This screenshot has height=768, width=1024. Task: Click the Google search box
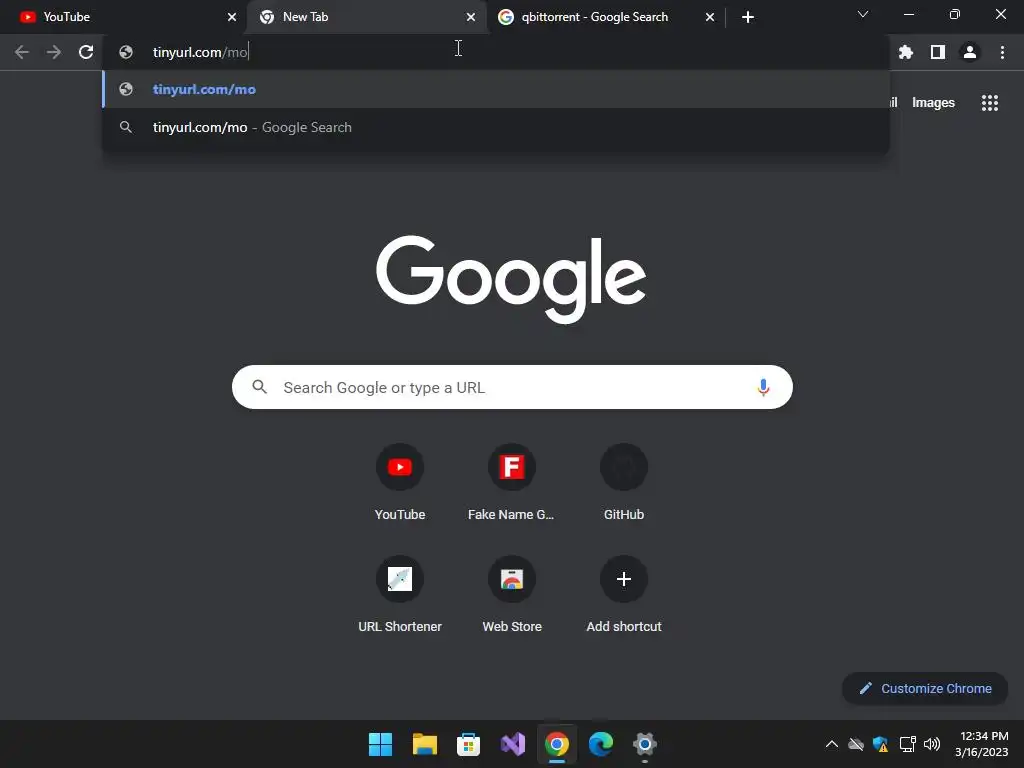click(x=512, y=387)
